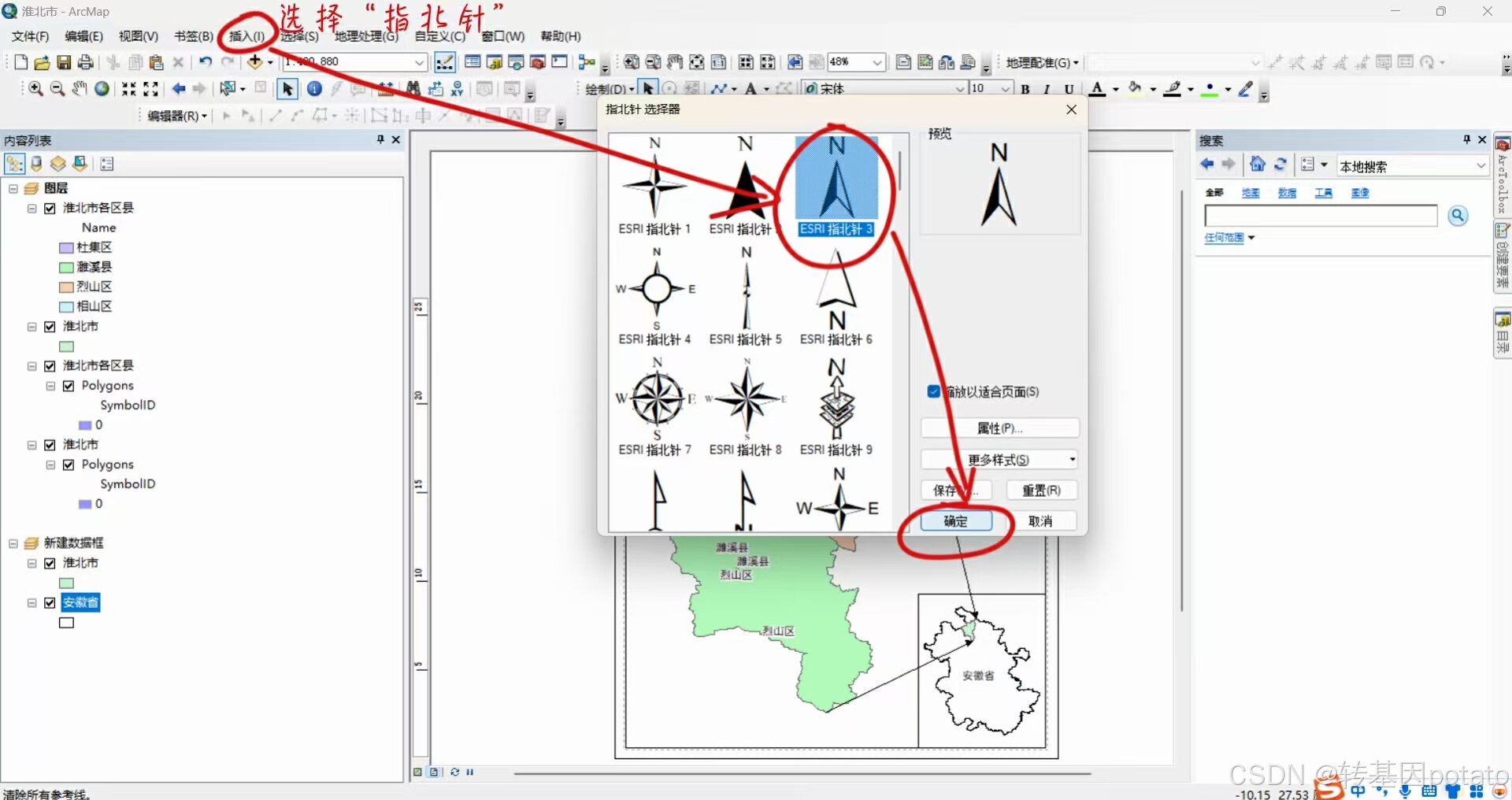
Task: Confirm with the 确定 button
Action: 956,521
